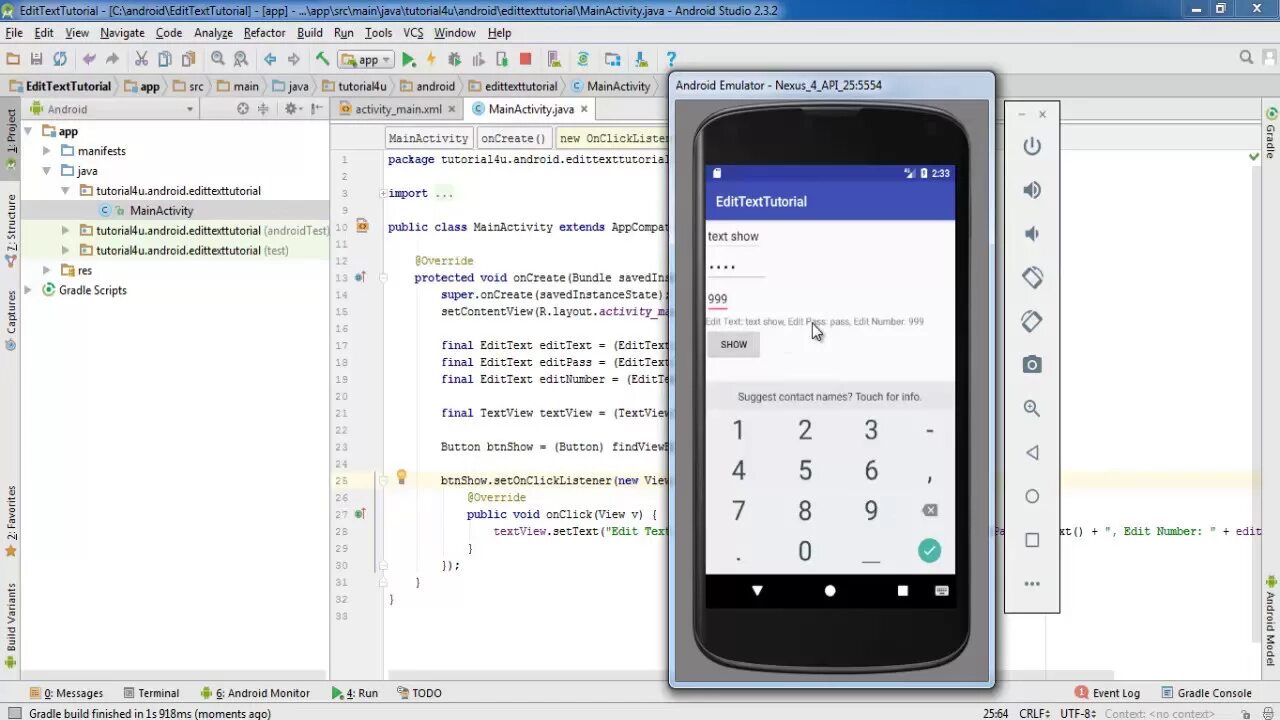Select MainActivity in the project tree
The width and height of the screenshot is (1280, 720).
(x=161, y=211)
